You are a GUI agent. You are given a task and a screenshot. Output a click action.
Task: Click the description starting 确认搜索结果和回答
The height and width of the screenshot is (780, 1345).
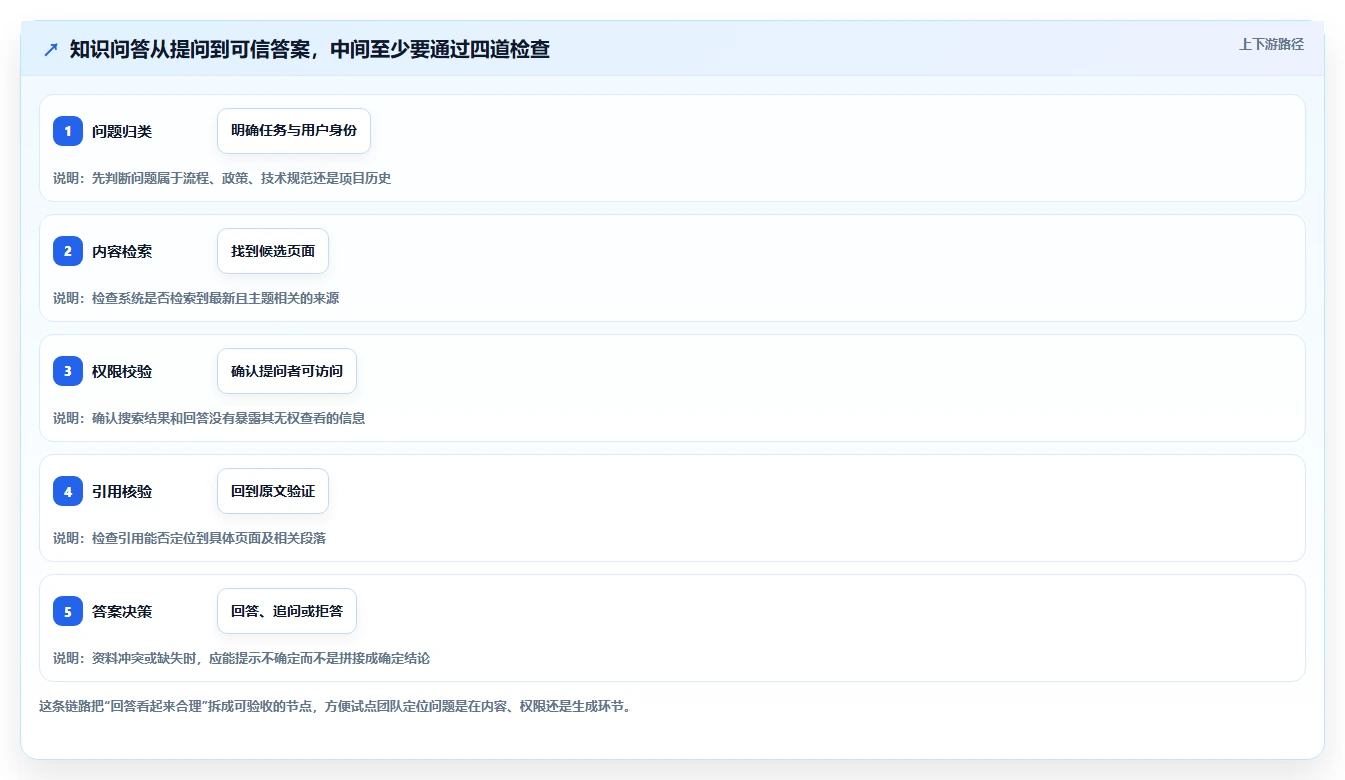[209, 418]
